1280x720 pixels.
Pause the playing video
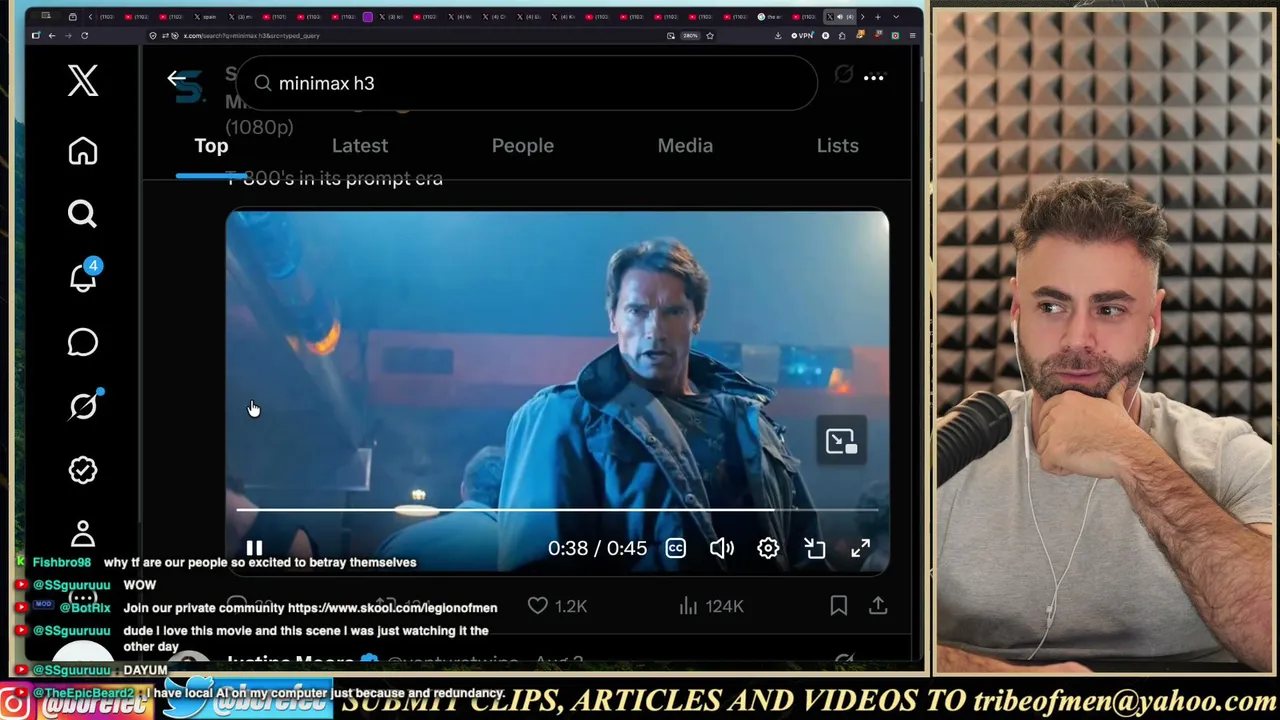click(x=254, y=548)
